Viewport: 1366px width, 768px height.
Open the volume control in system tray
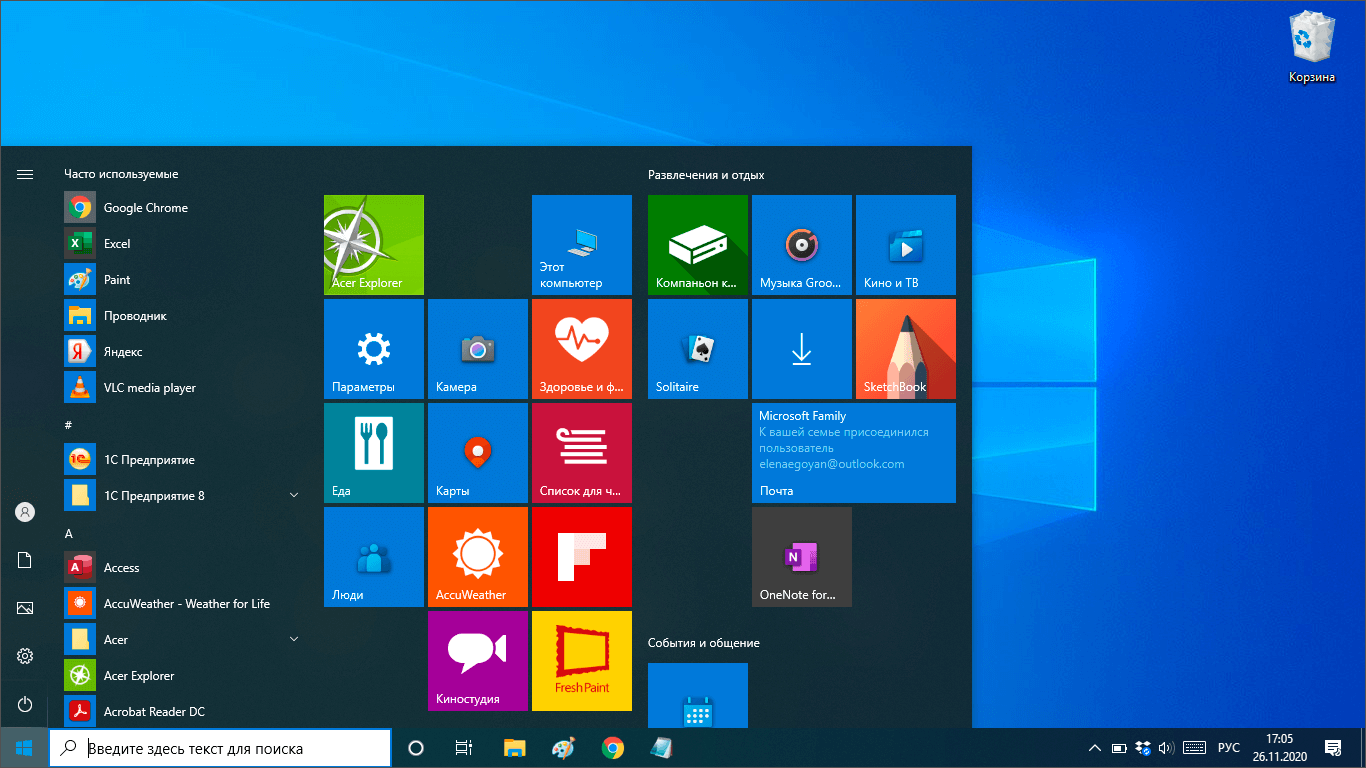[1165, 748]
